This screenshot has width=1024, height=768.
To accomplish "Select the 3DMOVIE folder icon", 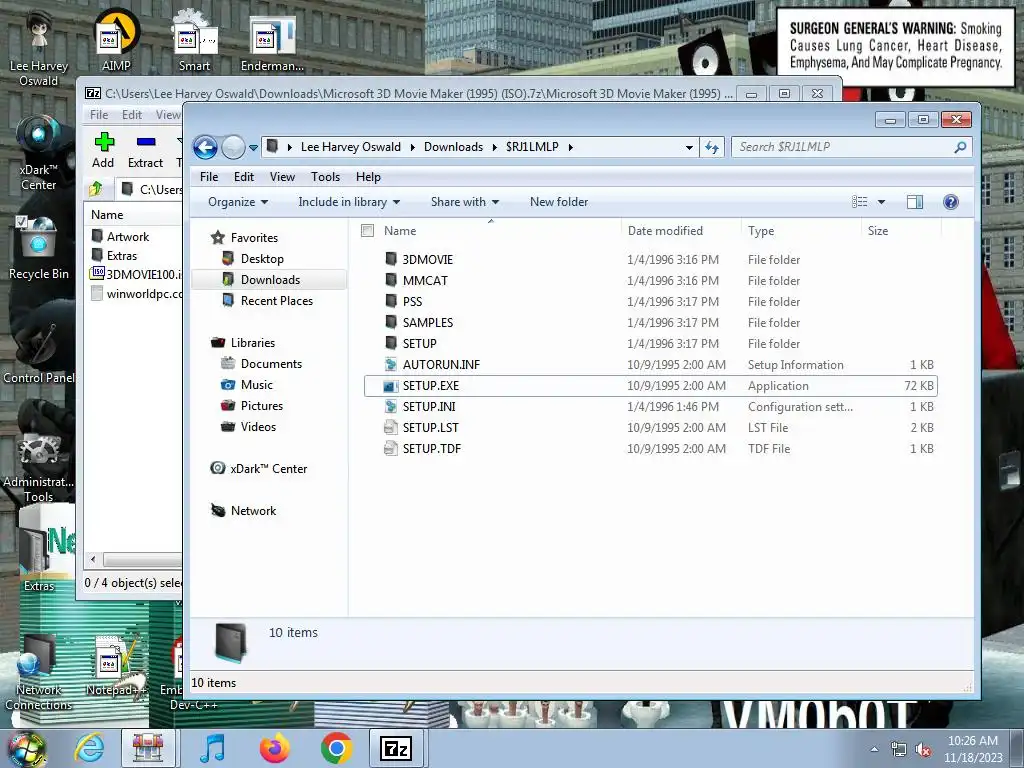I will [391, 259].
